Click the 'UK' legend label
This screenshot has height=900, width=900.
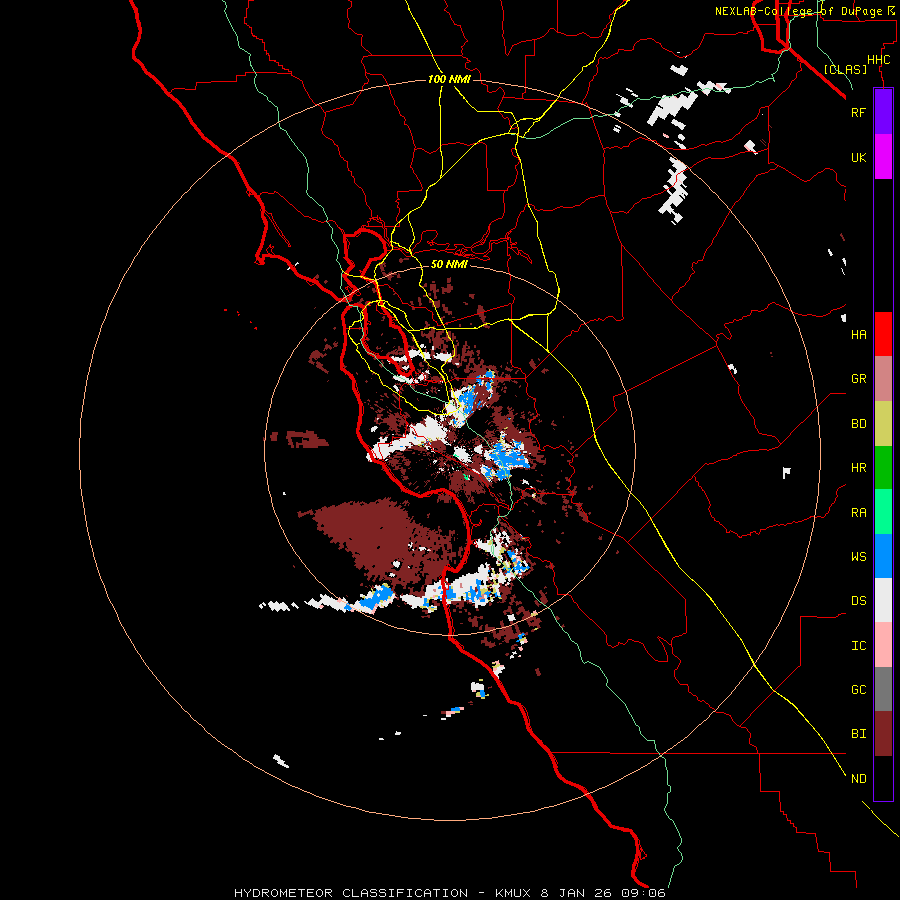tap(858, 157)
